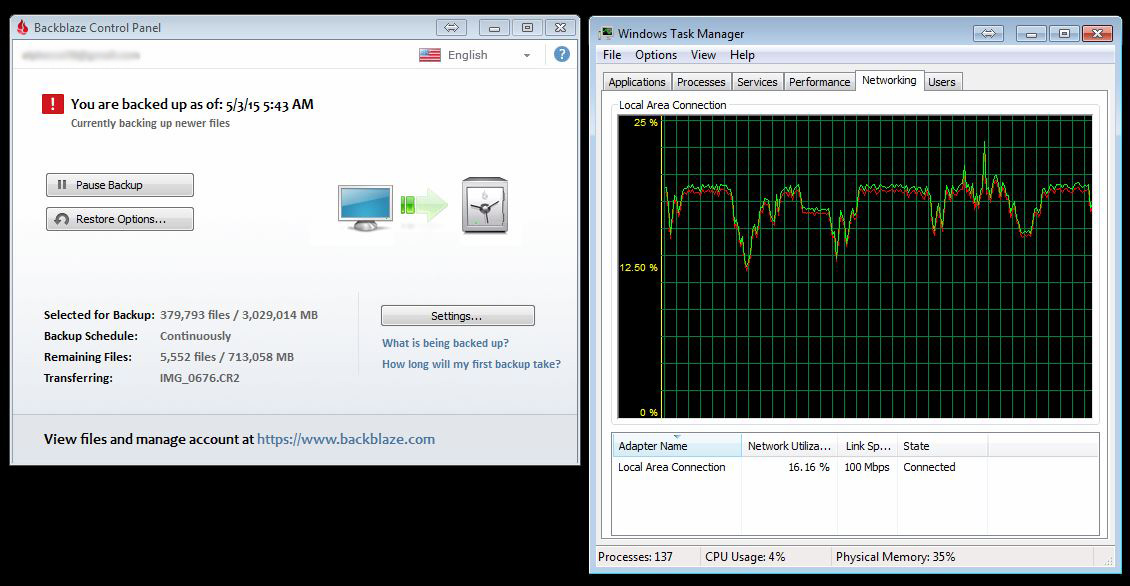This screenshot has height=586, width=1130.
Task: Click the Backblaze flame title bar icon
Action: coord(23,28)
